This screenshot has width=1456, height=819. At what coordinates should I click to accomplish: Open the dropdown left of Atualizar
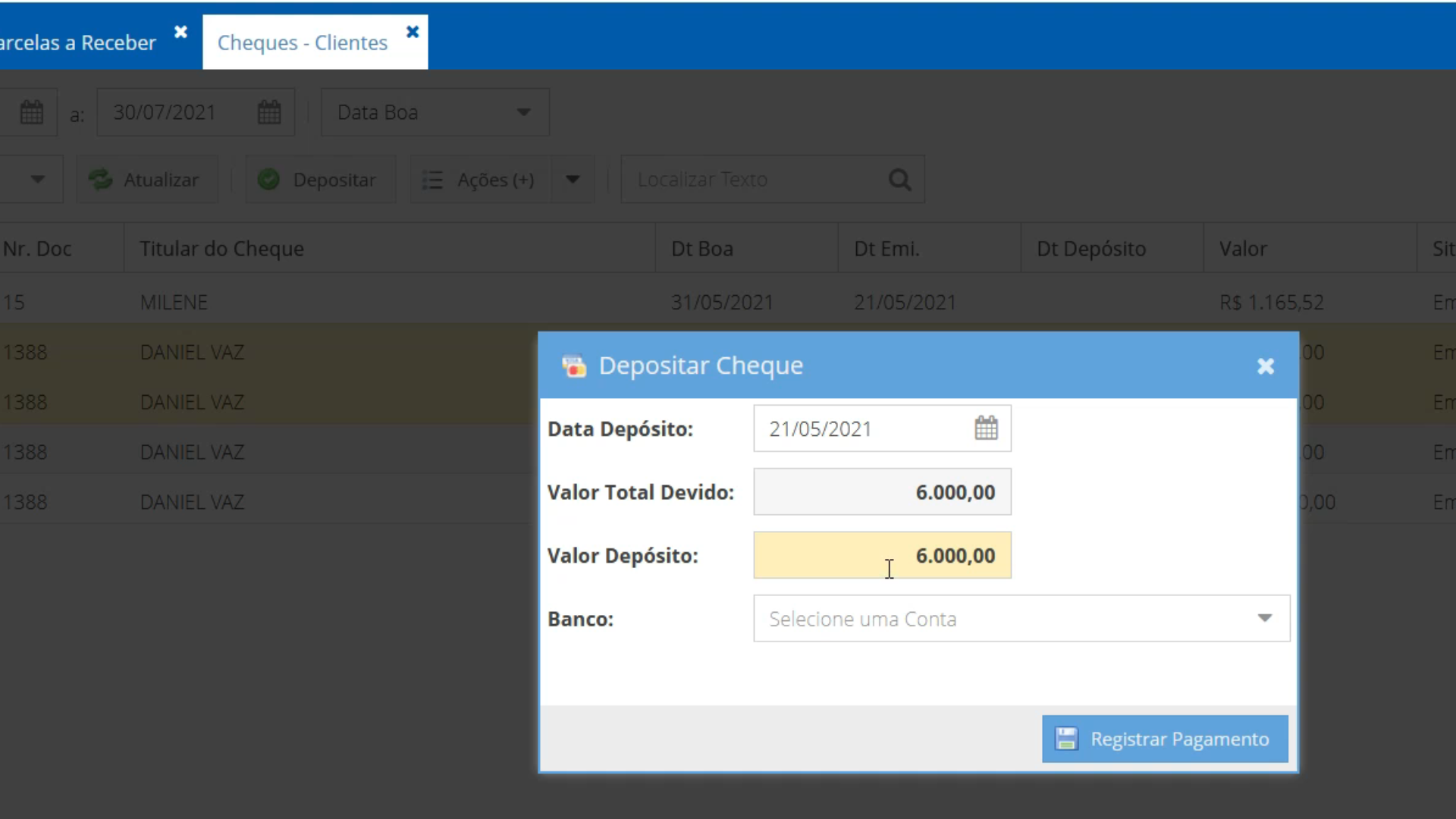37,180
